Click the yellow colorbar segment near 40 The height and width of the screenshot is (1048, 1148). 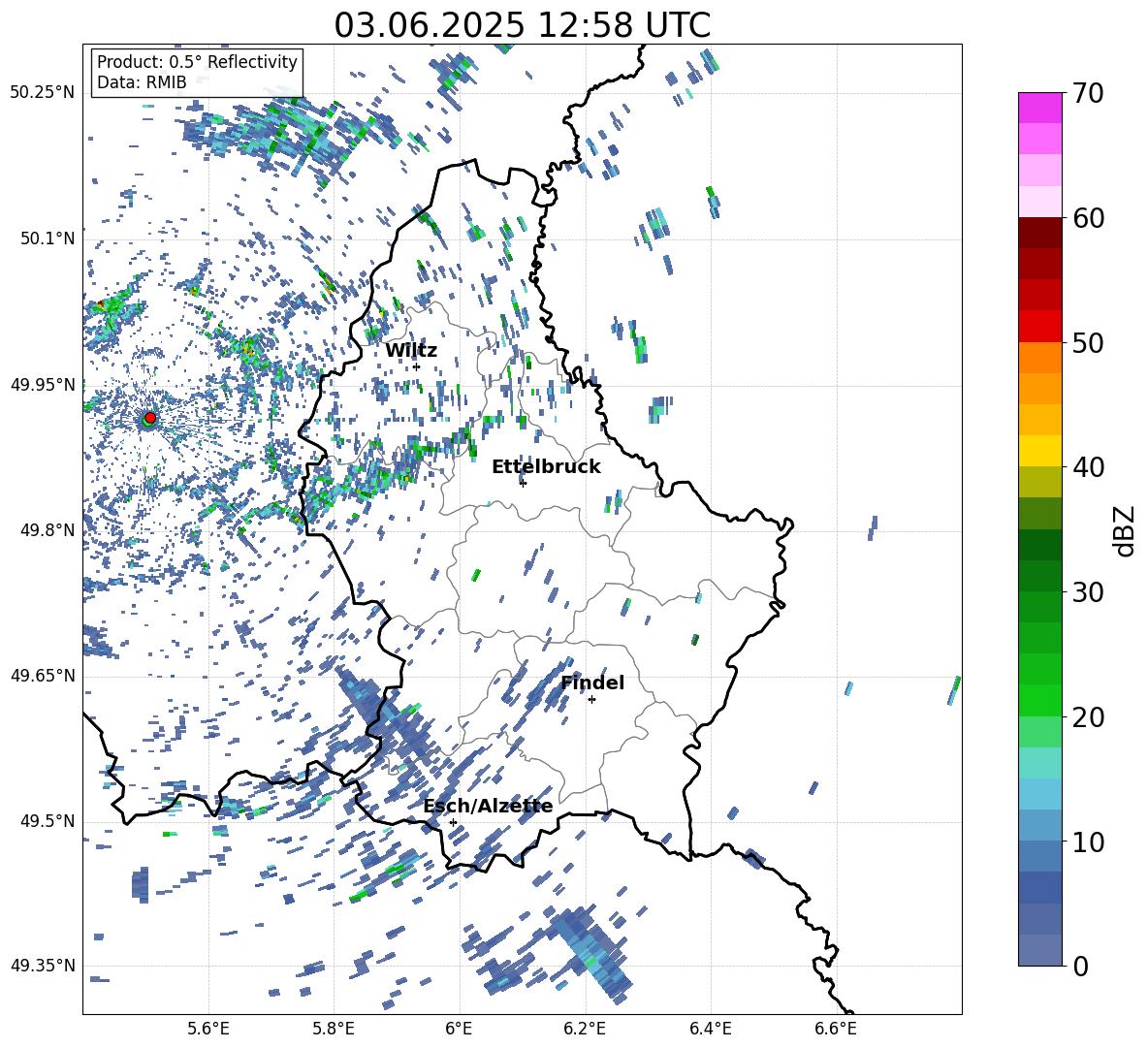(1040, 451)
